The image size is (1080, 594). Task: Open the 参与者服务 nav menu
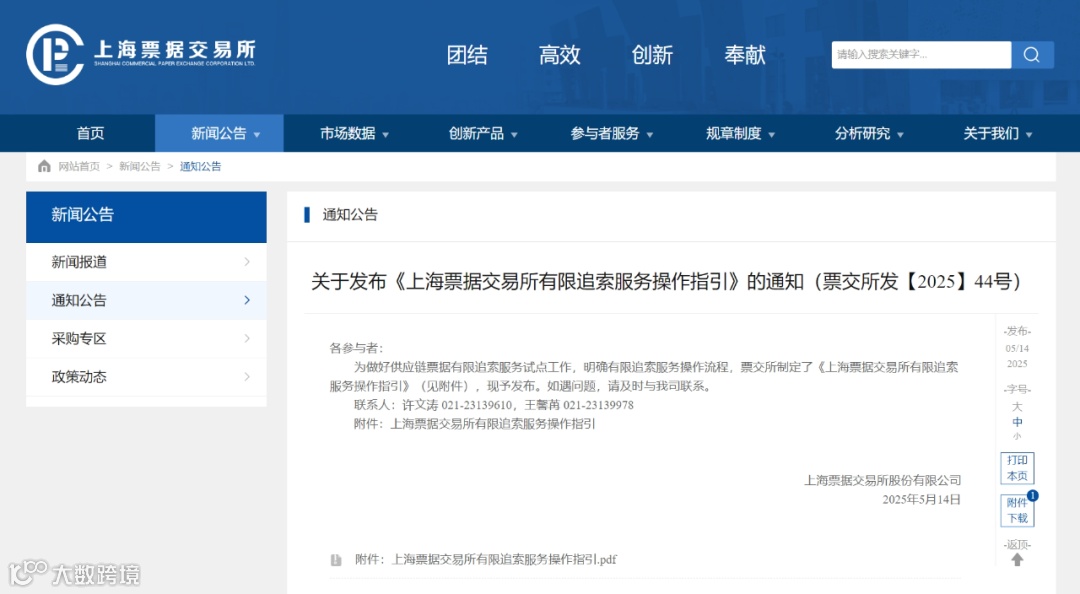tap(605, 133)
